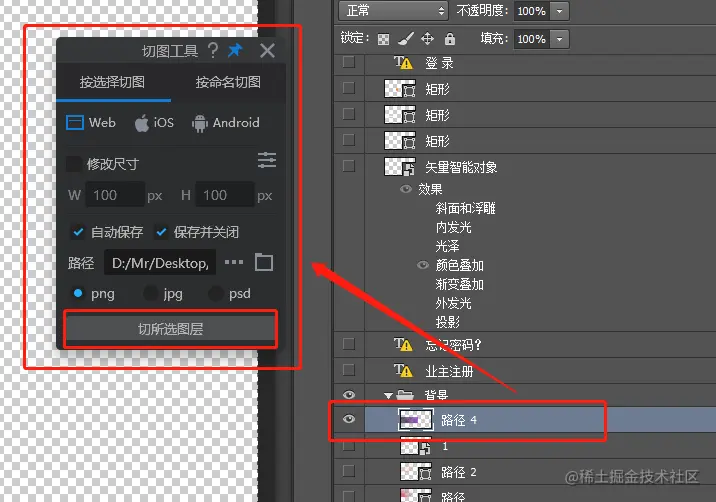
Task: Select the 路径 2 layer
Action: (459, 472)
